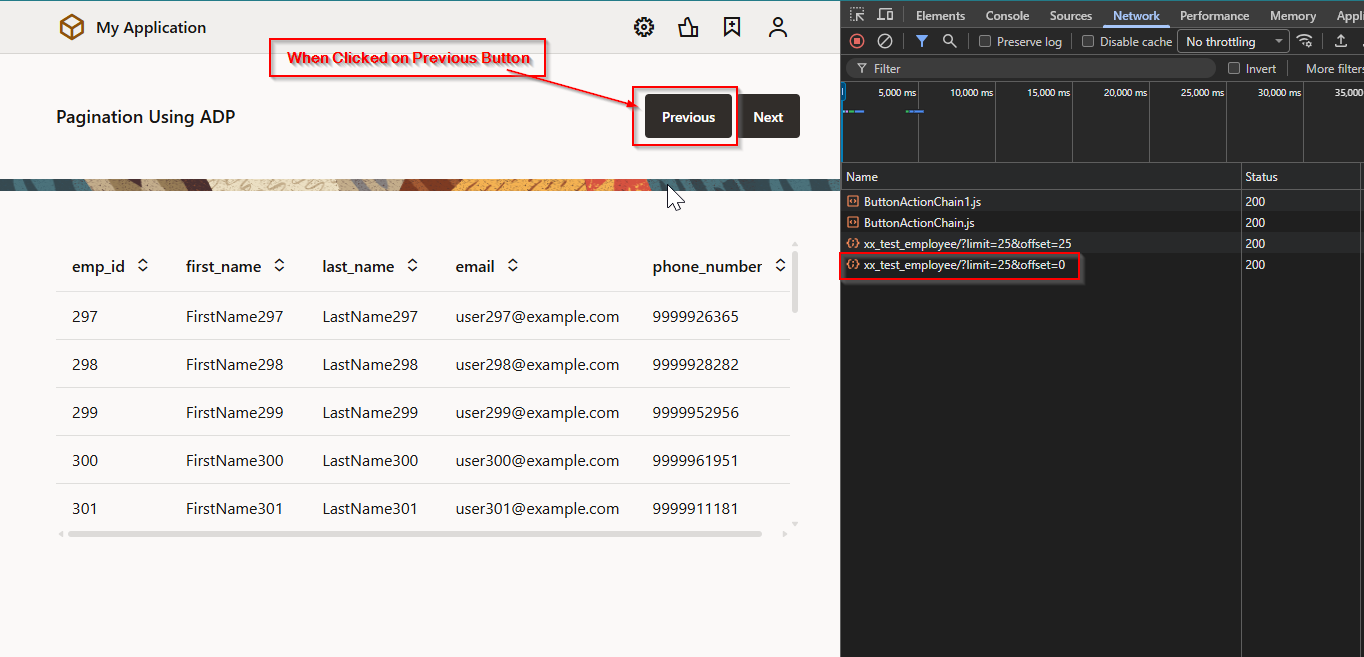Activate the inspect element picker
The image size is (1364, 657).
coord(858,15)
